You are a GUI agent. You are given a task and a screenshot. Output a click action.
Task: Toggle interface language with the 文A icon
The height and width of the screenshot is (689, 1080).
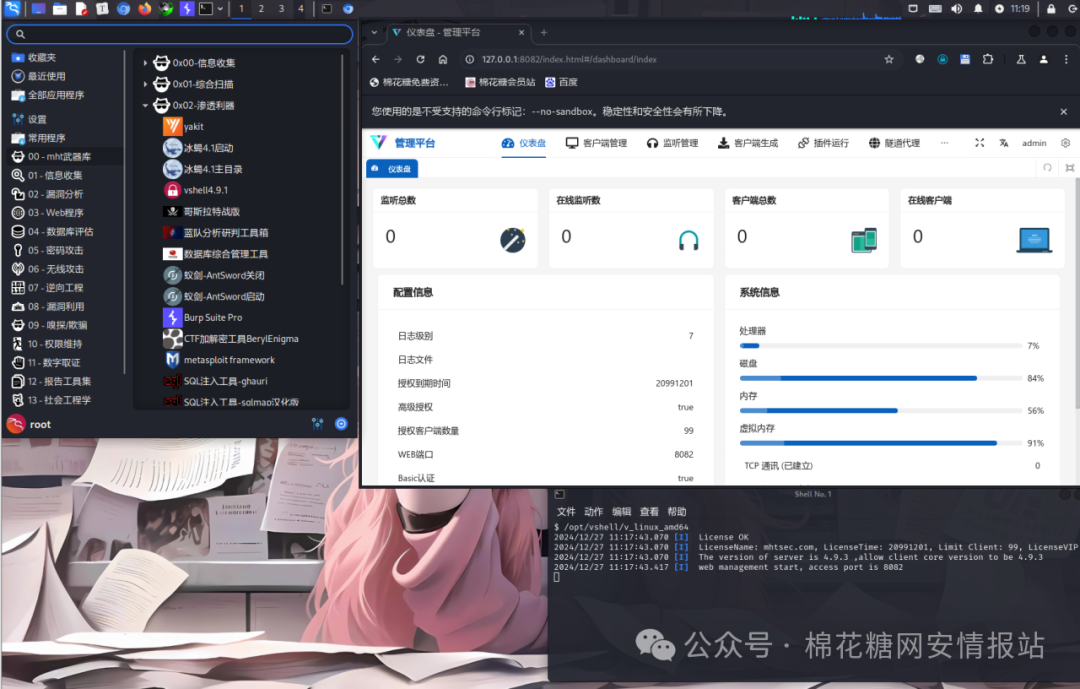1003,143
